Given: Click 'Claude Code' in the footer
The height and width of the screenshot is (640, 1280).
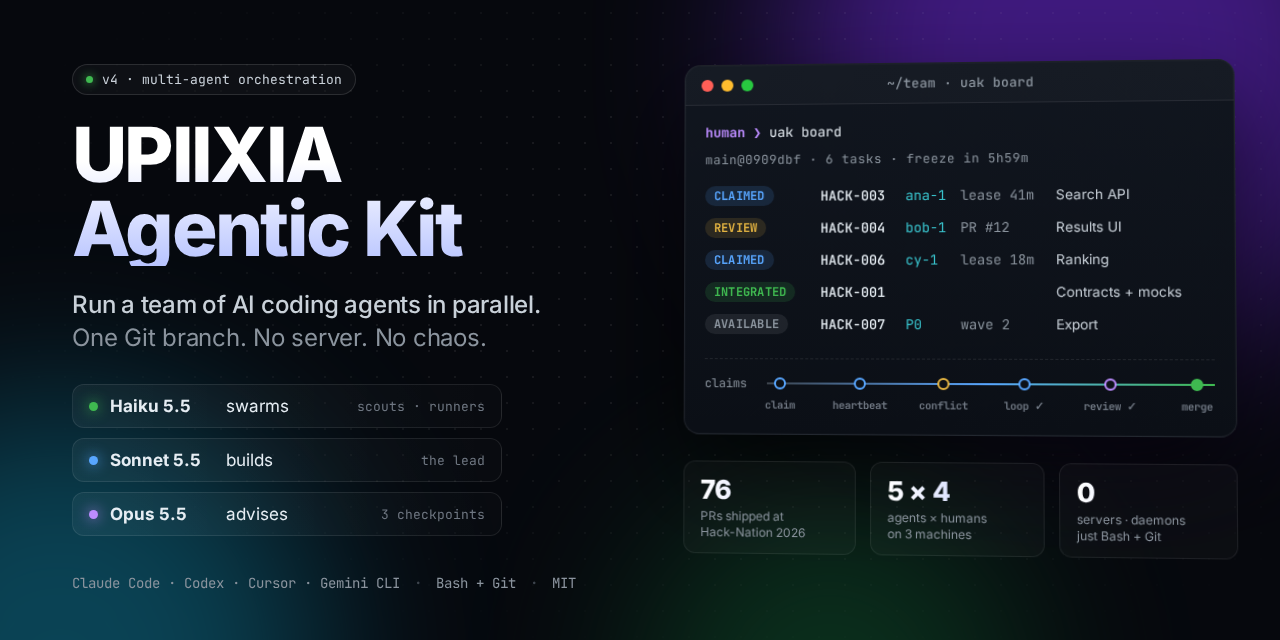Looking at the screenshot, I should click(x=116, y=583).
